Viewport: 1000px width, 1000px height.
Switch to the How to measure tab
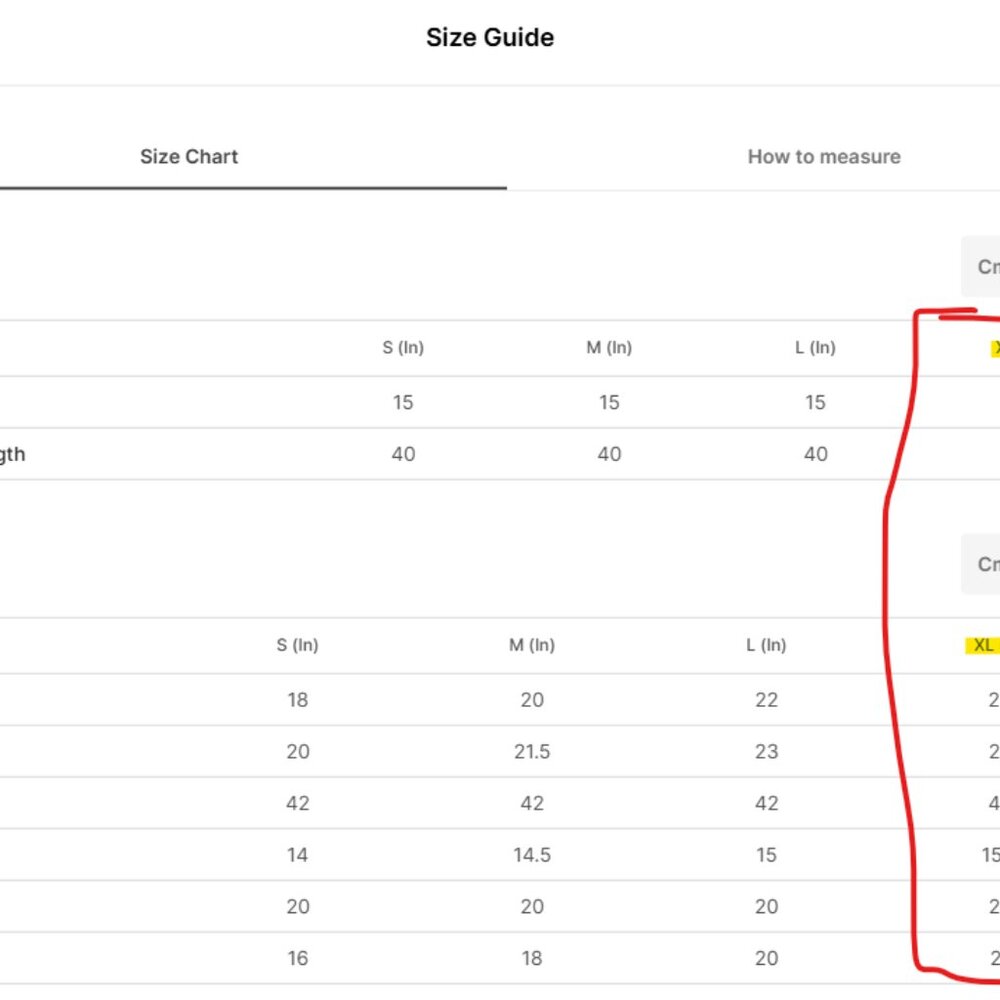coord(823,157)
